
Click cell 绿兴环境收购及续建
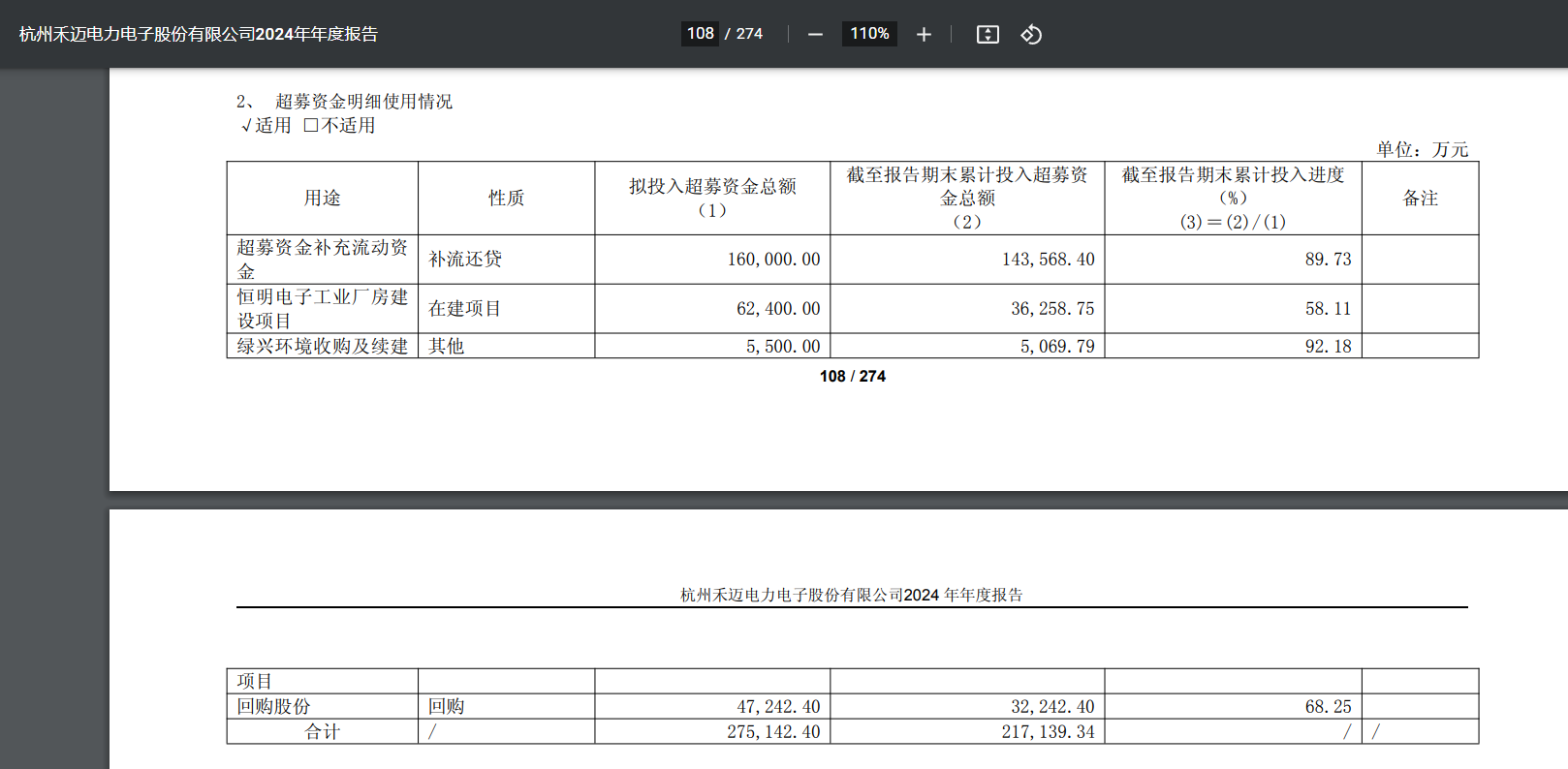323,346
